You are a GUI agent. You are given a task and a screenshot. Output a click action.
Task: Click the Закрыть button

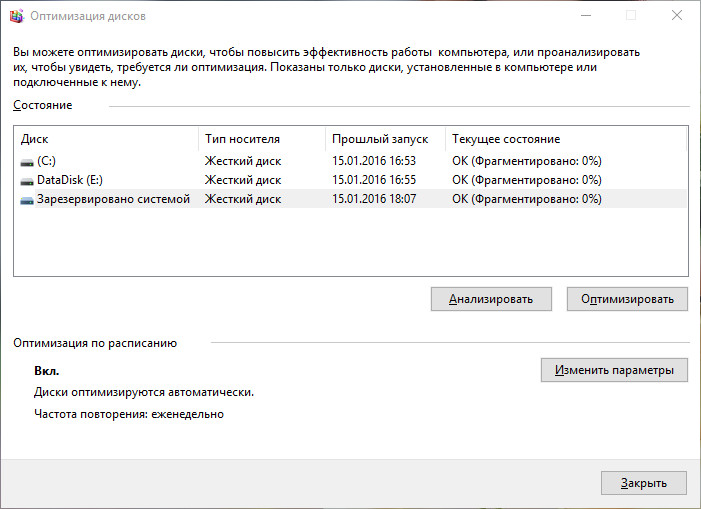(x=644, y=483)
